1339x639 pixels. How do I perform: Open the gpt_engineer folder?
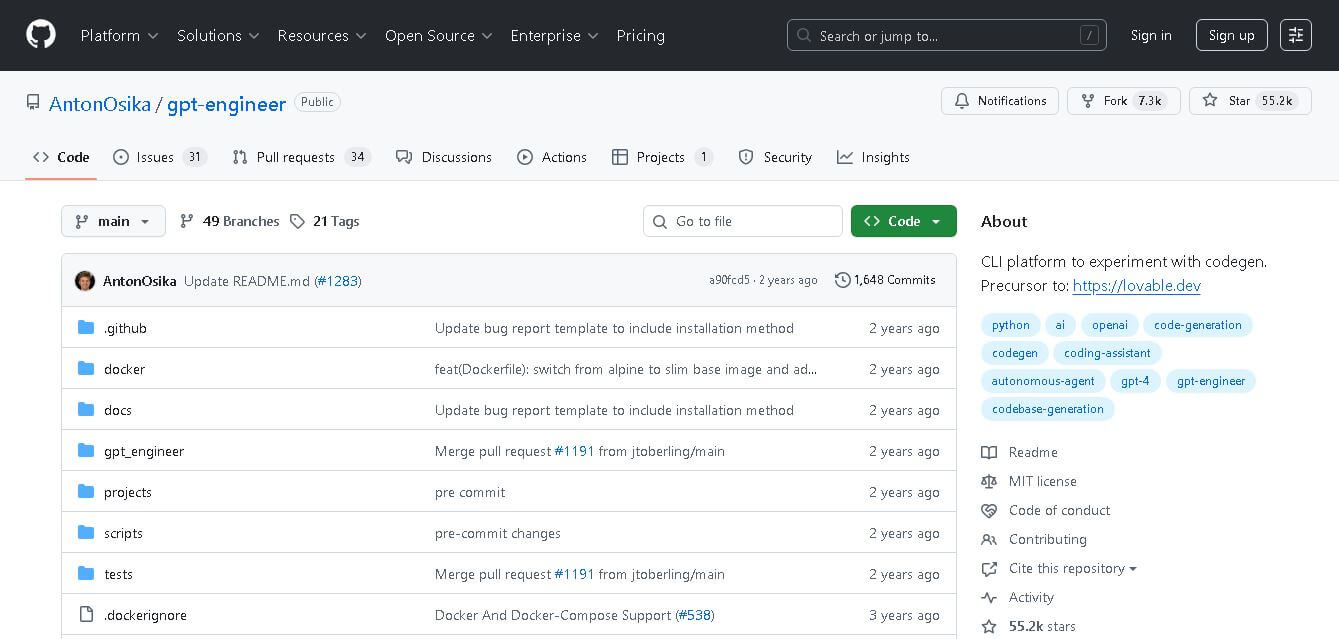[144, 451]
